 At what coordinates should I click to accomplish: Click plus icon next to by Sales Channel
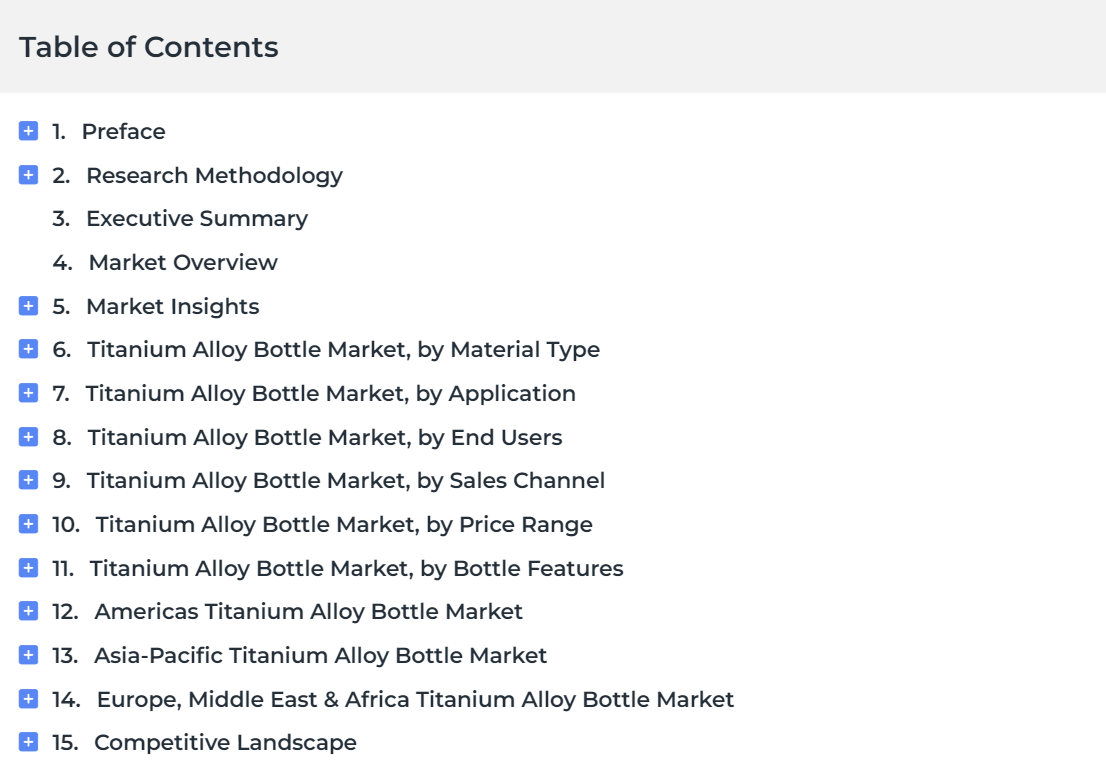point(28,480)
